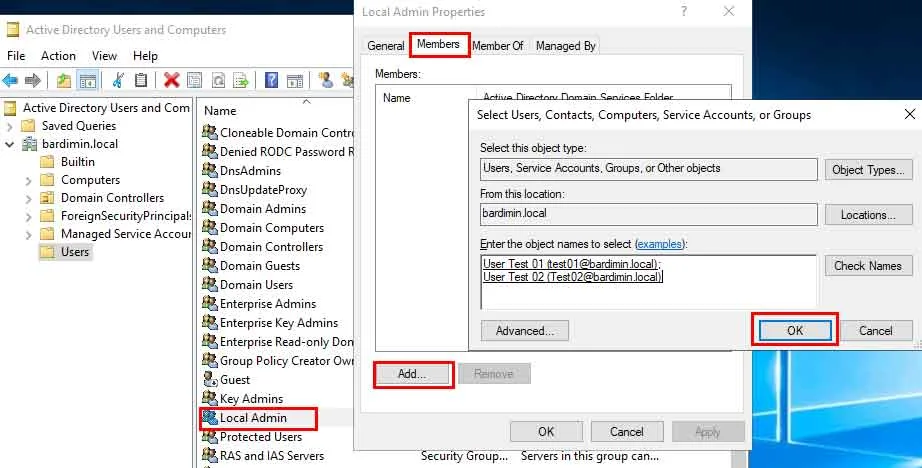The image size is (922, 468).
Task: Click the Create new user icon
Action: pyautogui.click(x=325, y=80)
